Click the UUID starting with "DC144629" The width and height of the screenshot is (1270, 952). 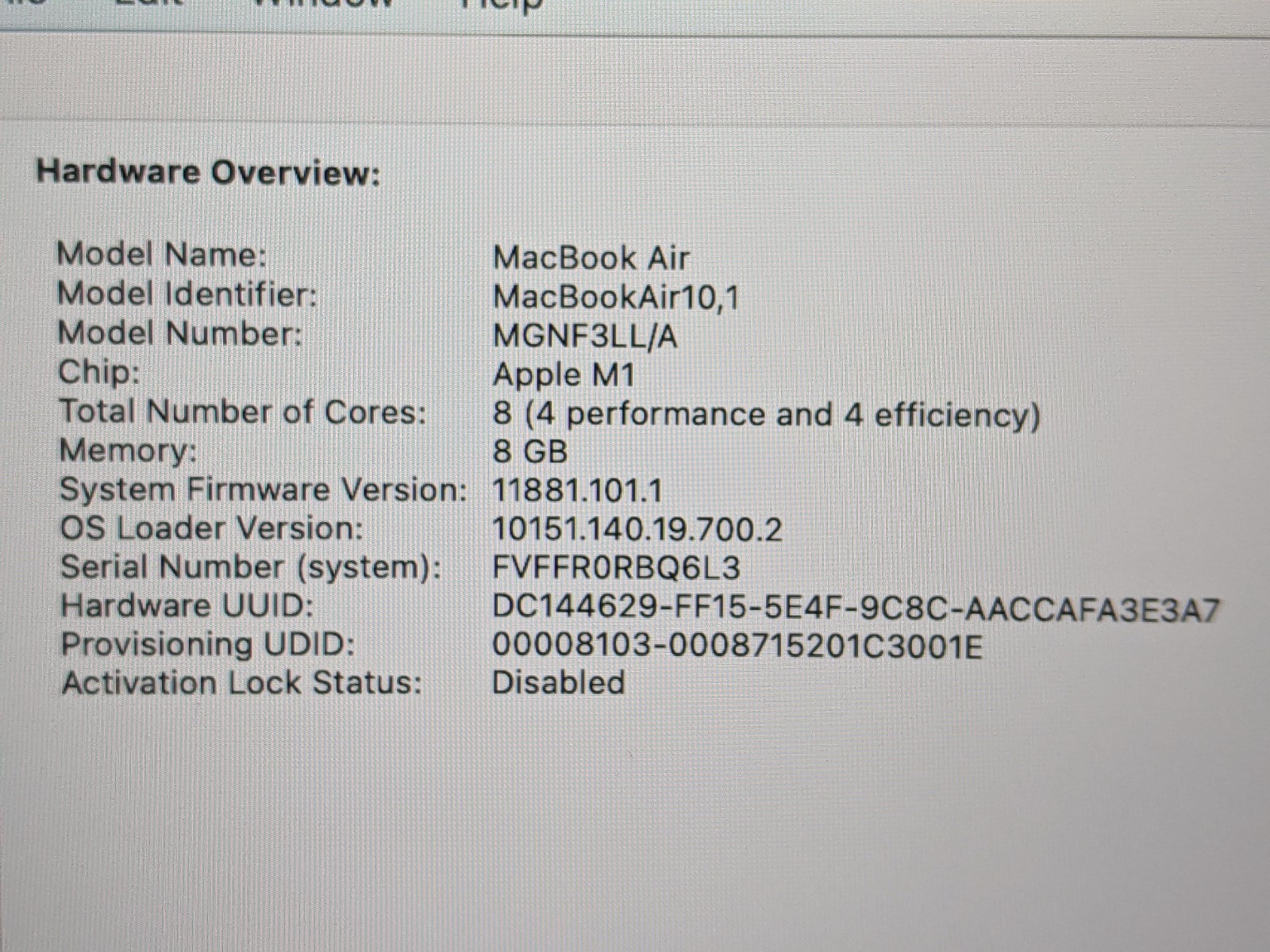[x=856, y=608]
